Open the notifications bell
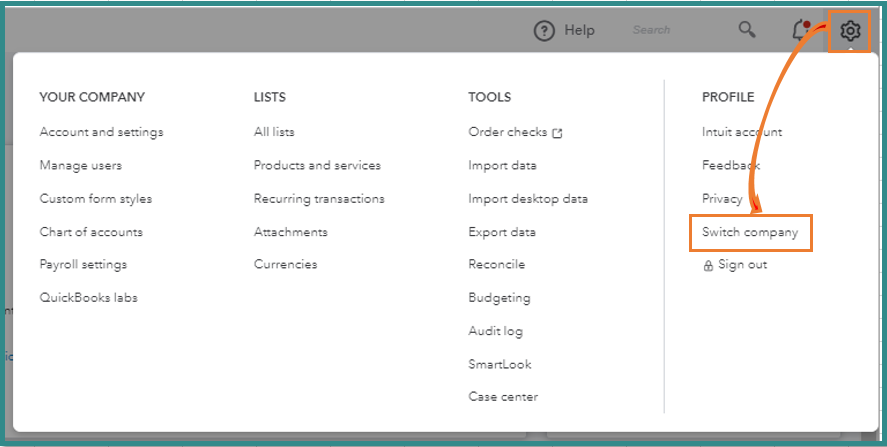The width and height of the screenshot is (887, 447). coord(800,30)
